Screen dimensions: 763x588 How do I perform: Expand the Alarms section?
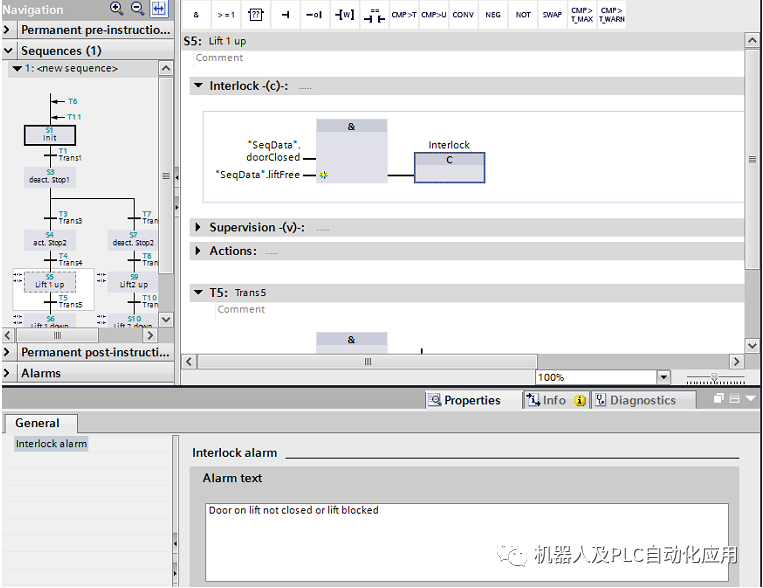[x=6, y=373]
